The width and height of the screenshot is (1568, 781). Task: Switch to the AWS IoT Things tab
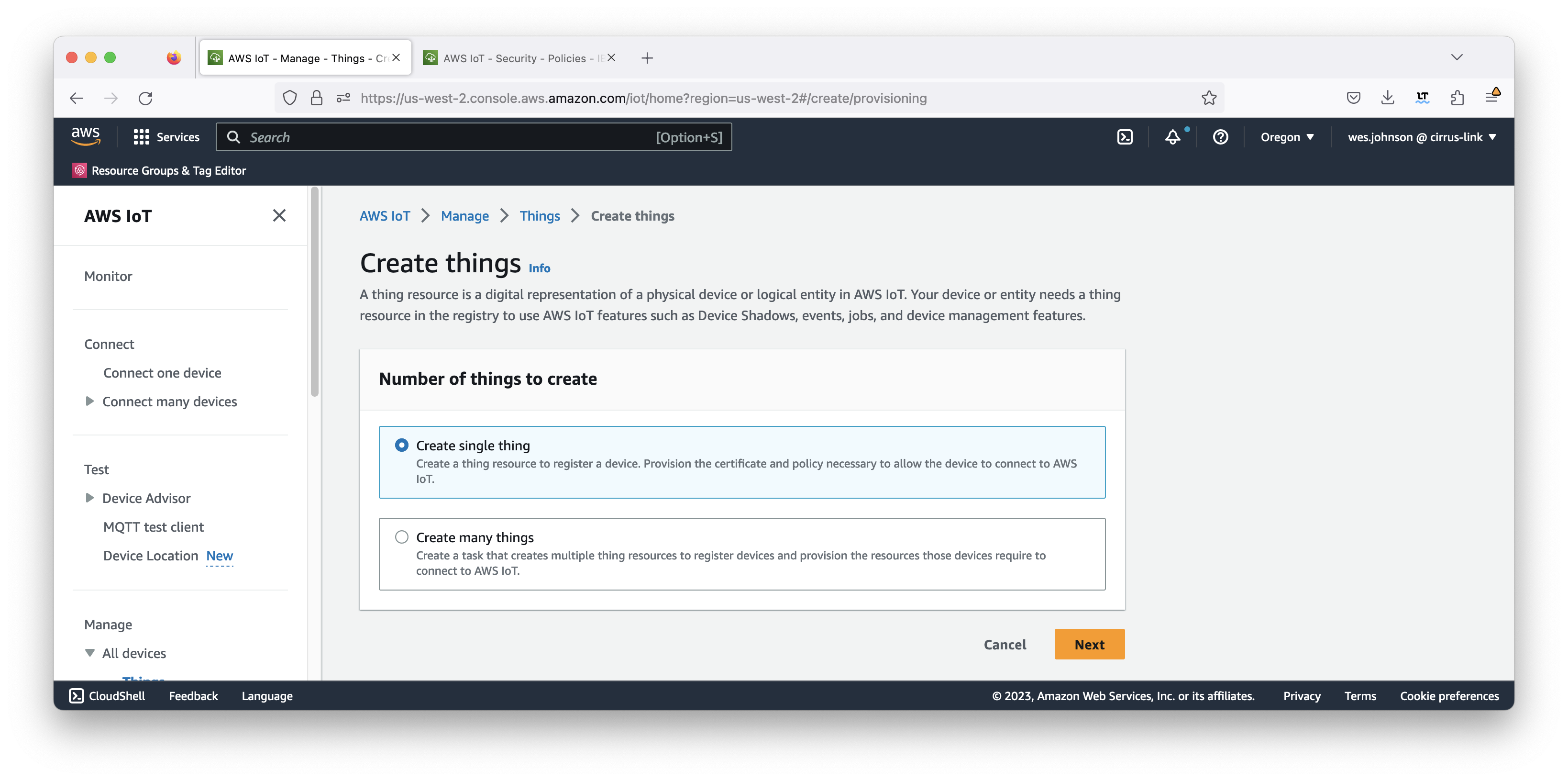pyautogui.click(x=305, y=58)
